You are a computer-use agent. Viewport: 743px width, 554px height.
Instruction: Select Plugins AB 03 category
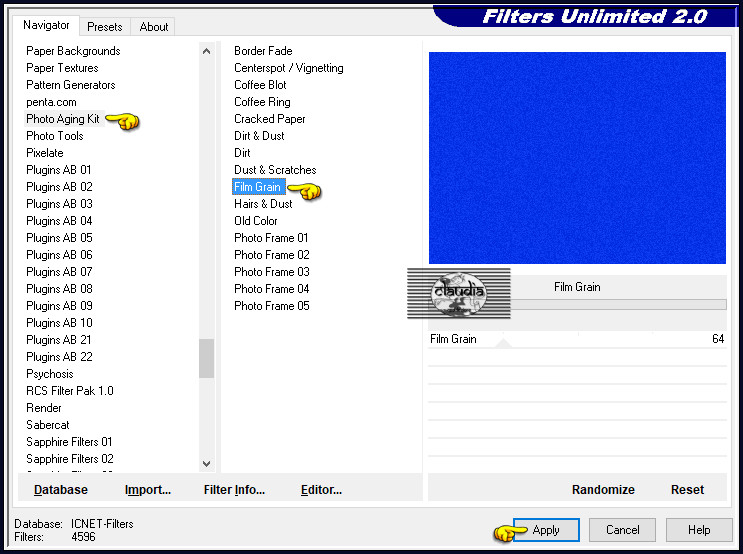pos(59,204)
